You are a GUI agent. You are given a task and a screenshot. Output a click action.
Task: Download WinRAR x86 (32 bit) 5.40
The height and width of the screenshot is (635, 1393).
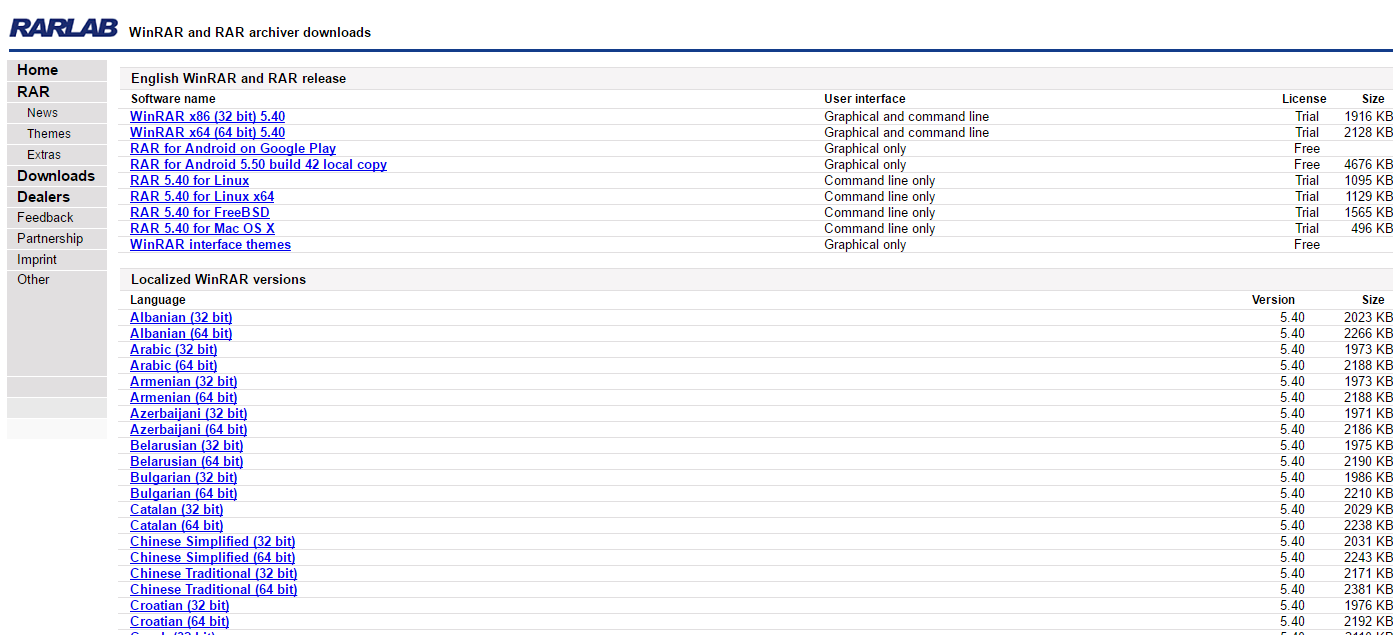(x=207, y=117)
